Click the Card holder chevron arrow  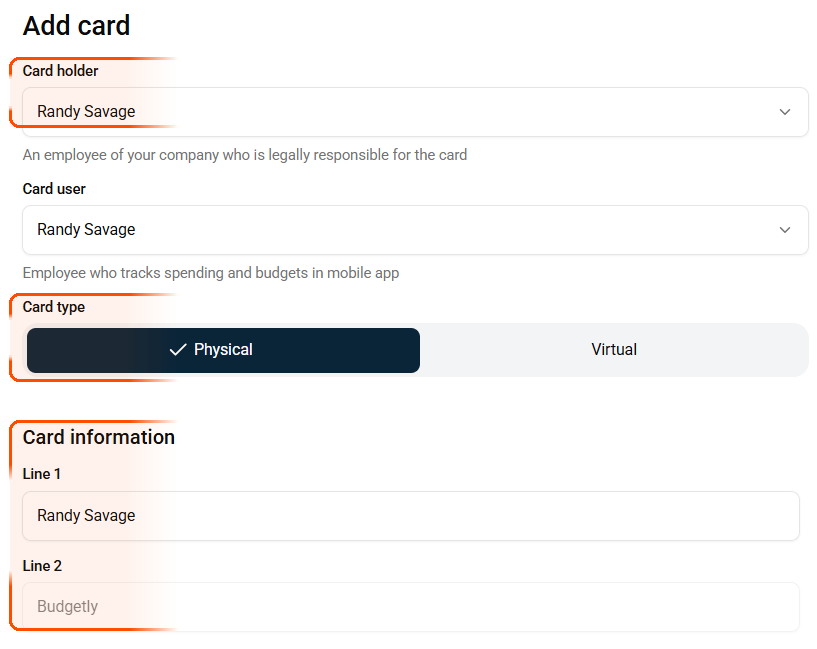[785, 112]
